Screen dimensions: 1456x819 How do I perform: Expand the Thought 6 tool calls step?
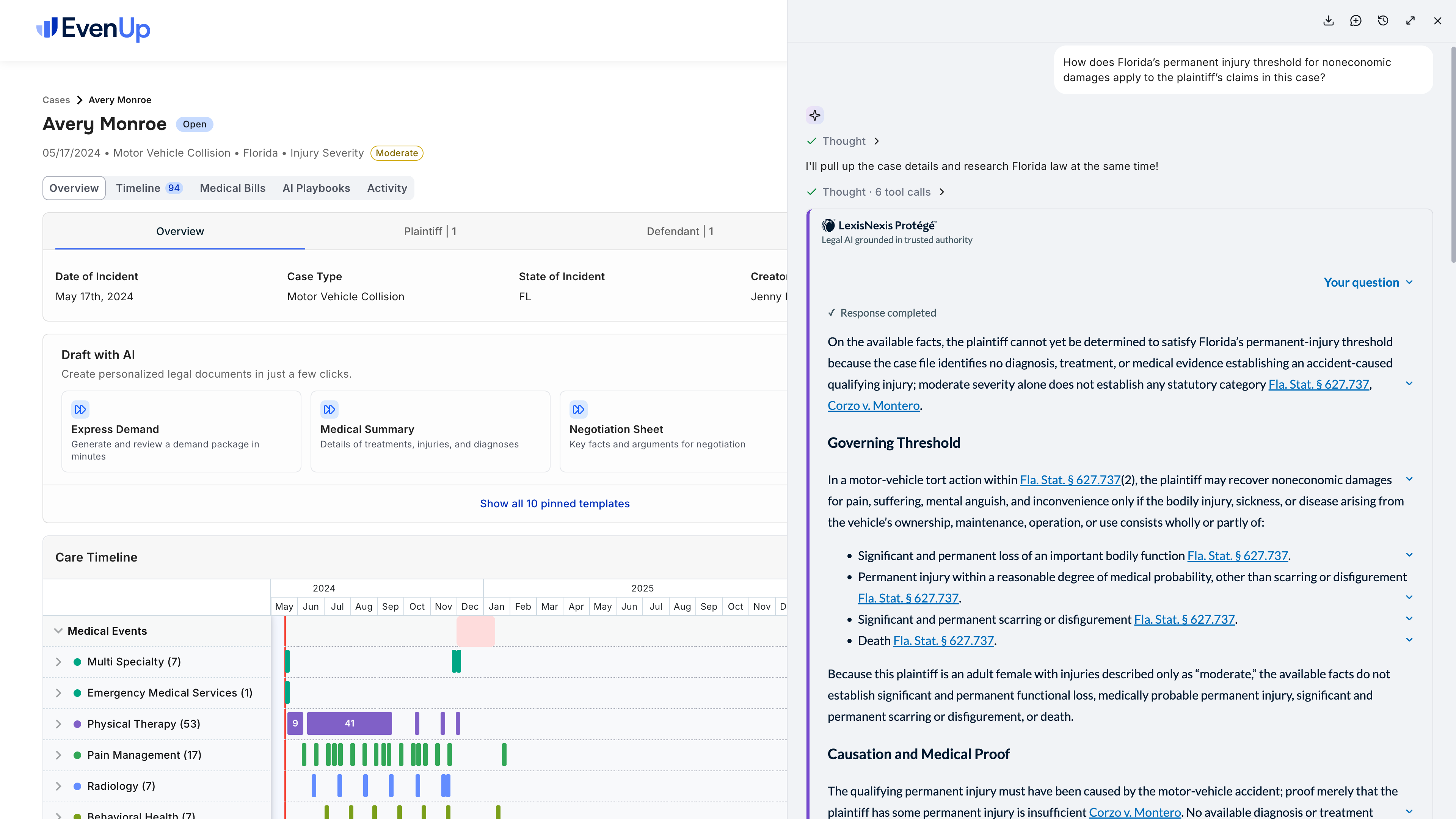pos(876,192)
